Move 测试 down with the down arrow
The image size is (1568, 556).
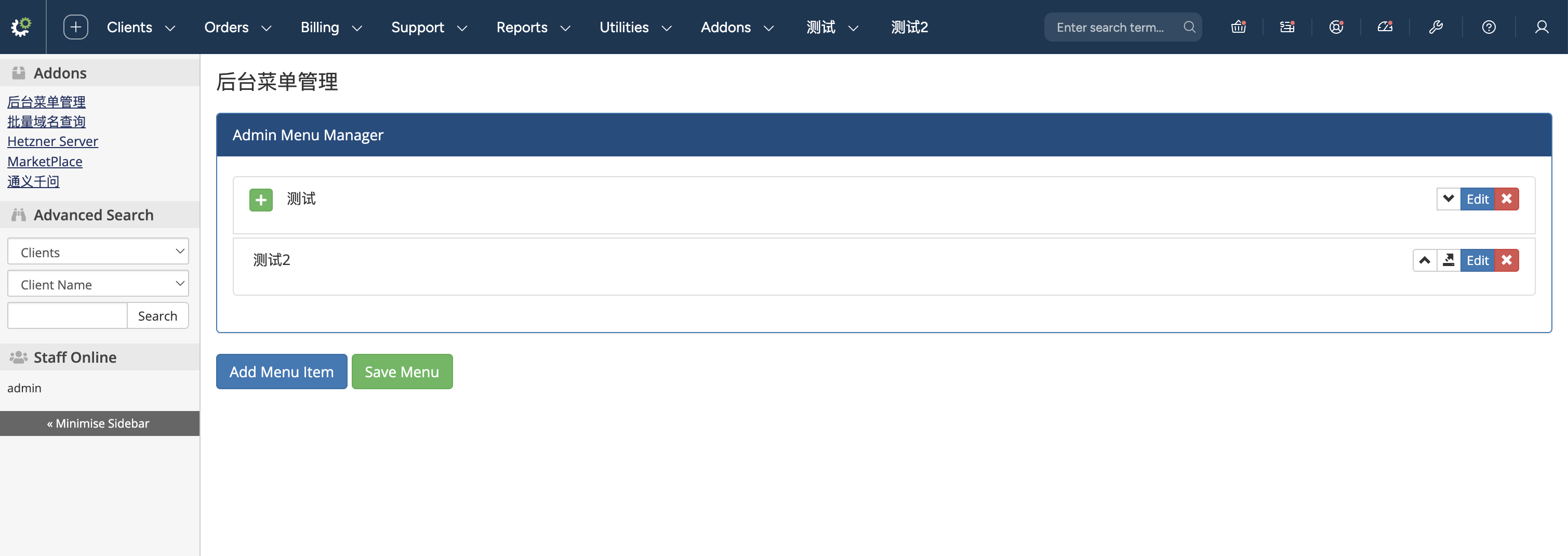point(1448,199)
